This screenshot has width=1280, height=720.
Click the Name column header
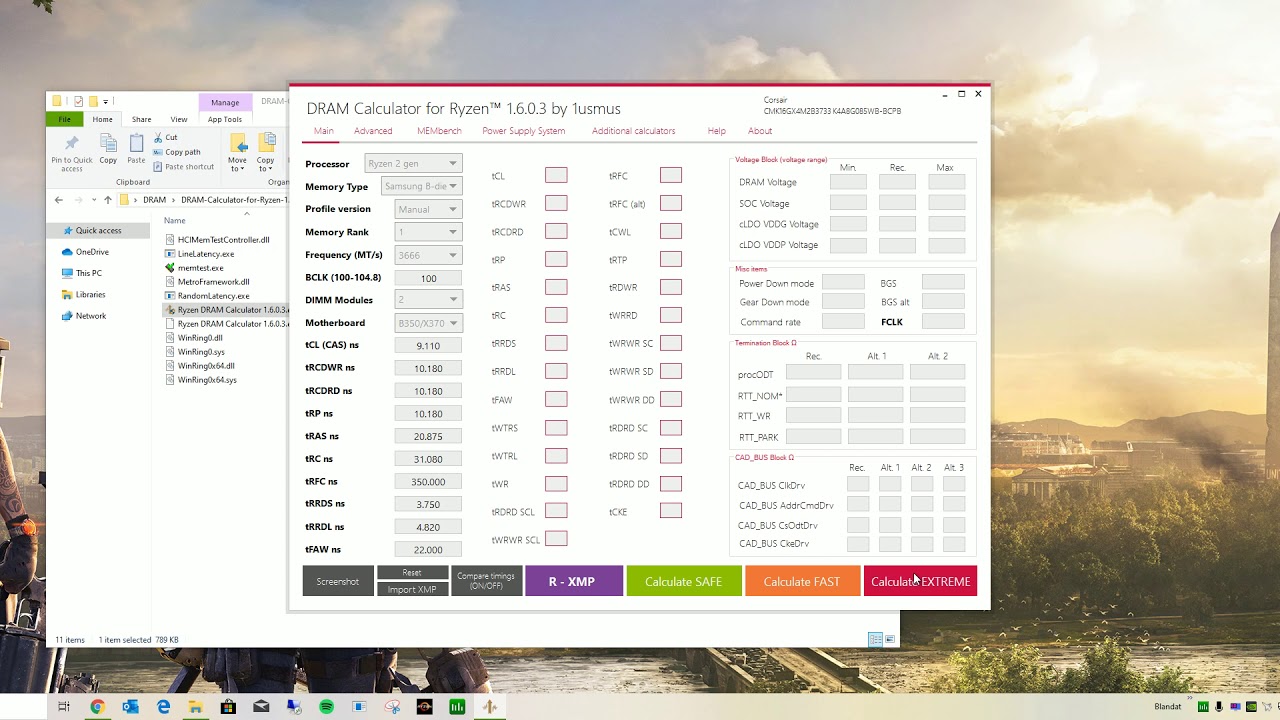tap(175, 220)
